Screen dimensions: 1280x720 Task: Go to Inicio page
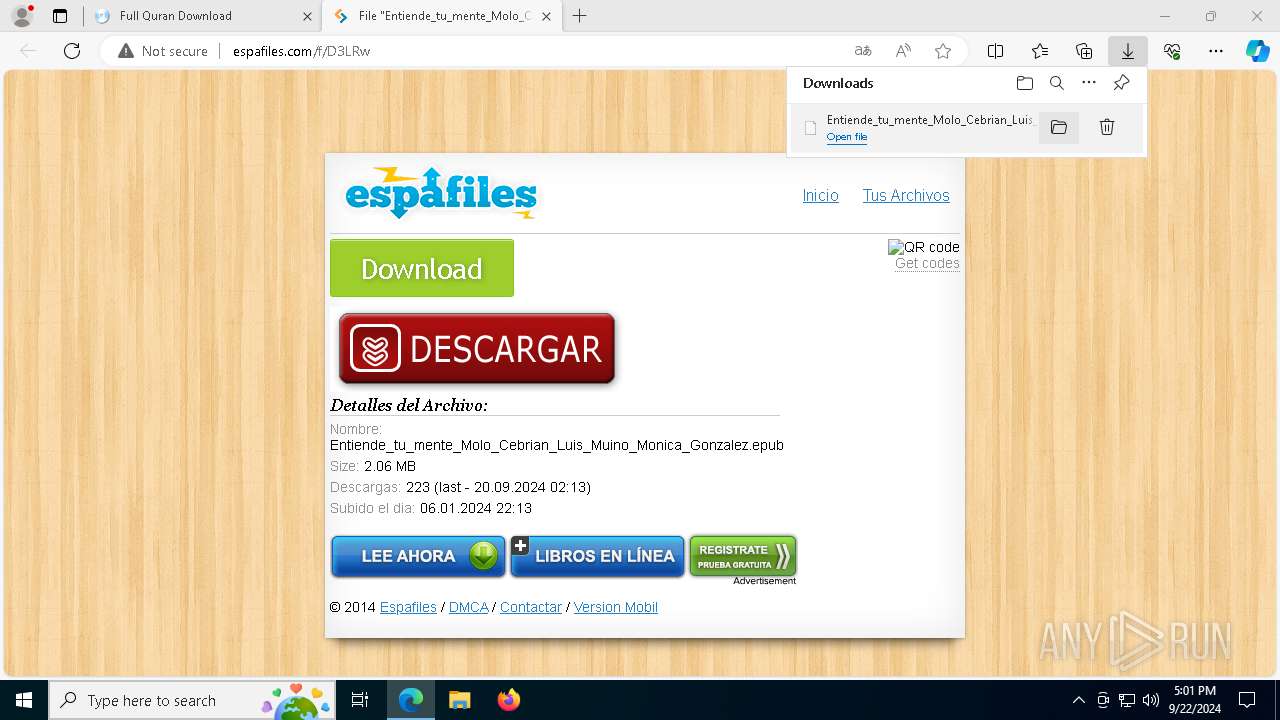pyautogui.click(x=821, y=195)
